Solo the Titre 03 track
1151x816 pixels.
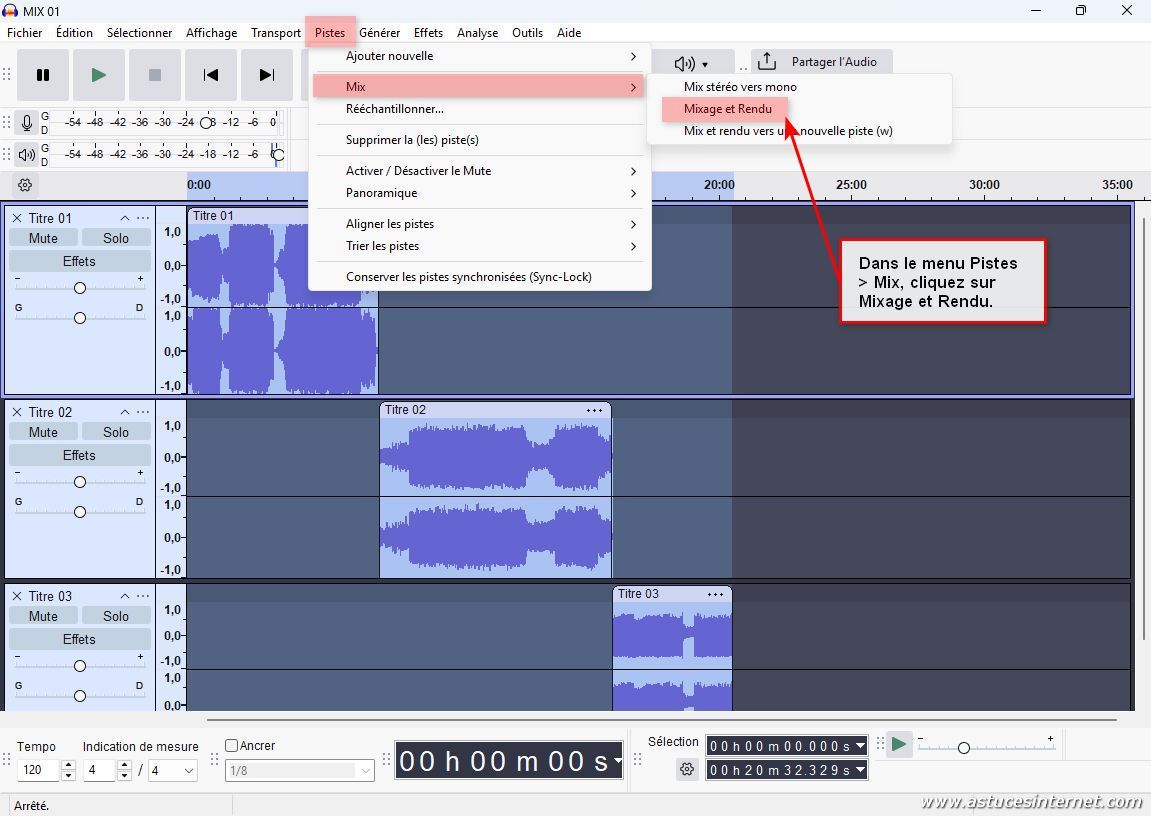pos(116,616)
